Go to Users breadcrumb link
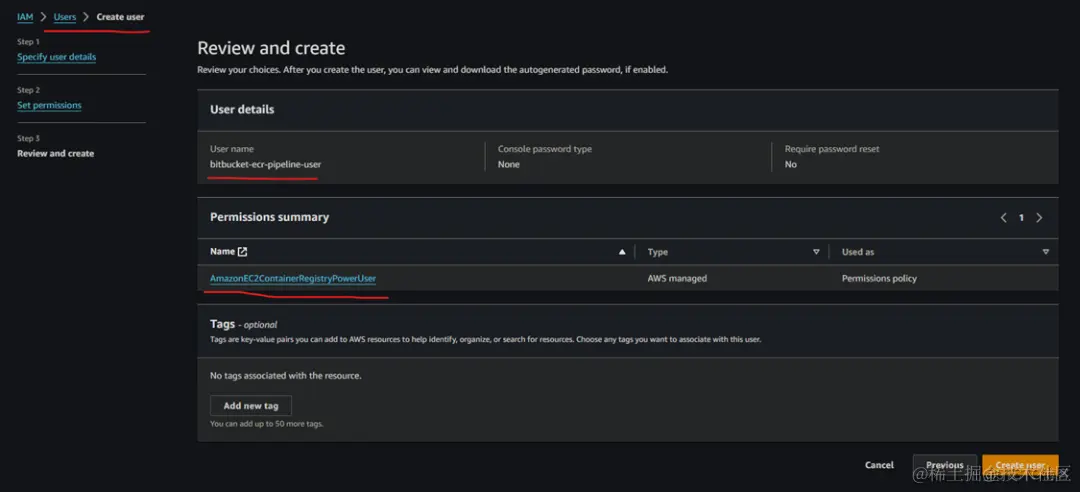 pyautogui.click(x=65, y=17)
